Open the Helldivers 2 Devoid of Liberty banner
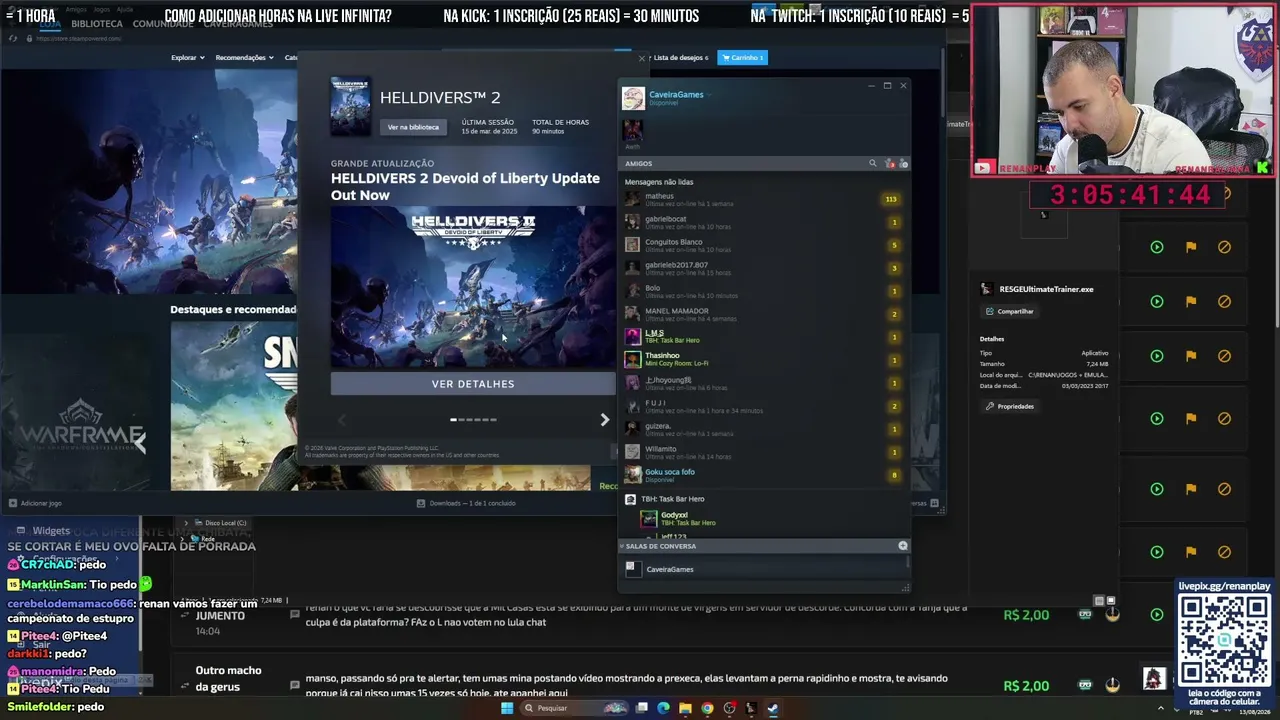The width and height of the screenshot is (1280, 720). [x=473, y=287]
